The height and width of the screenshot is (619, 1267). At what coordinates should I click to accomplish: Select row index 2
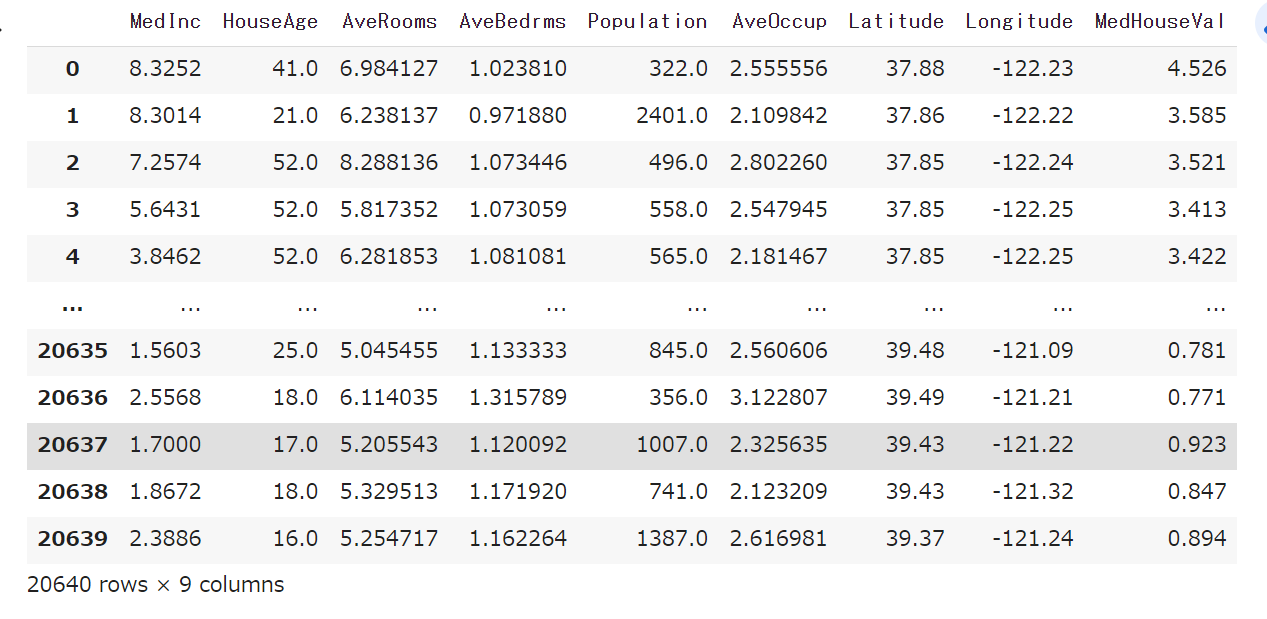click(72, 163)
